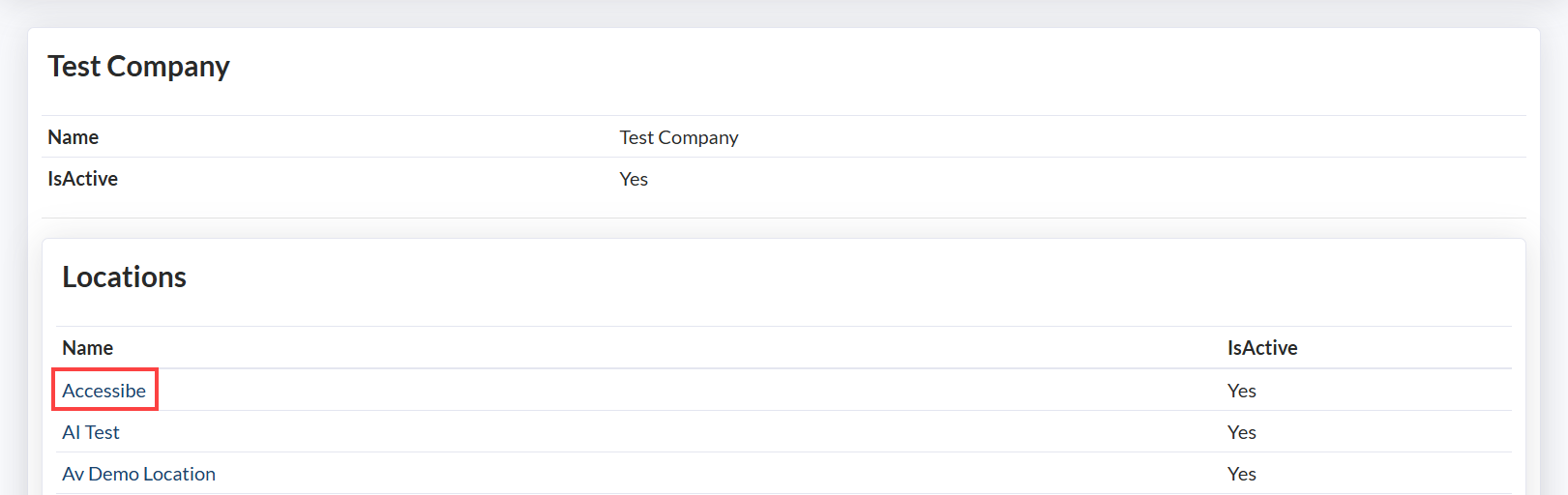Click the IsActive label in company details
Screen dimensions: 1568x495
tap(82, 179)
